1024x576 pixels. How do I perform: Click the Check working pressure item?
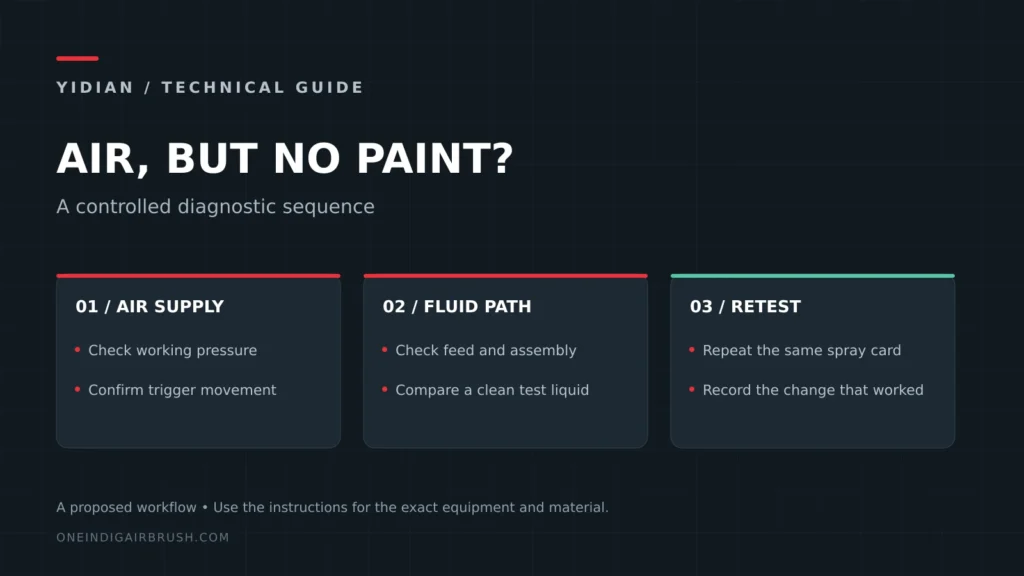172,350
